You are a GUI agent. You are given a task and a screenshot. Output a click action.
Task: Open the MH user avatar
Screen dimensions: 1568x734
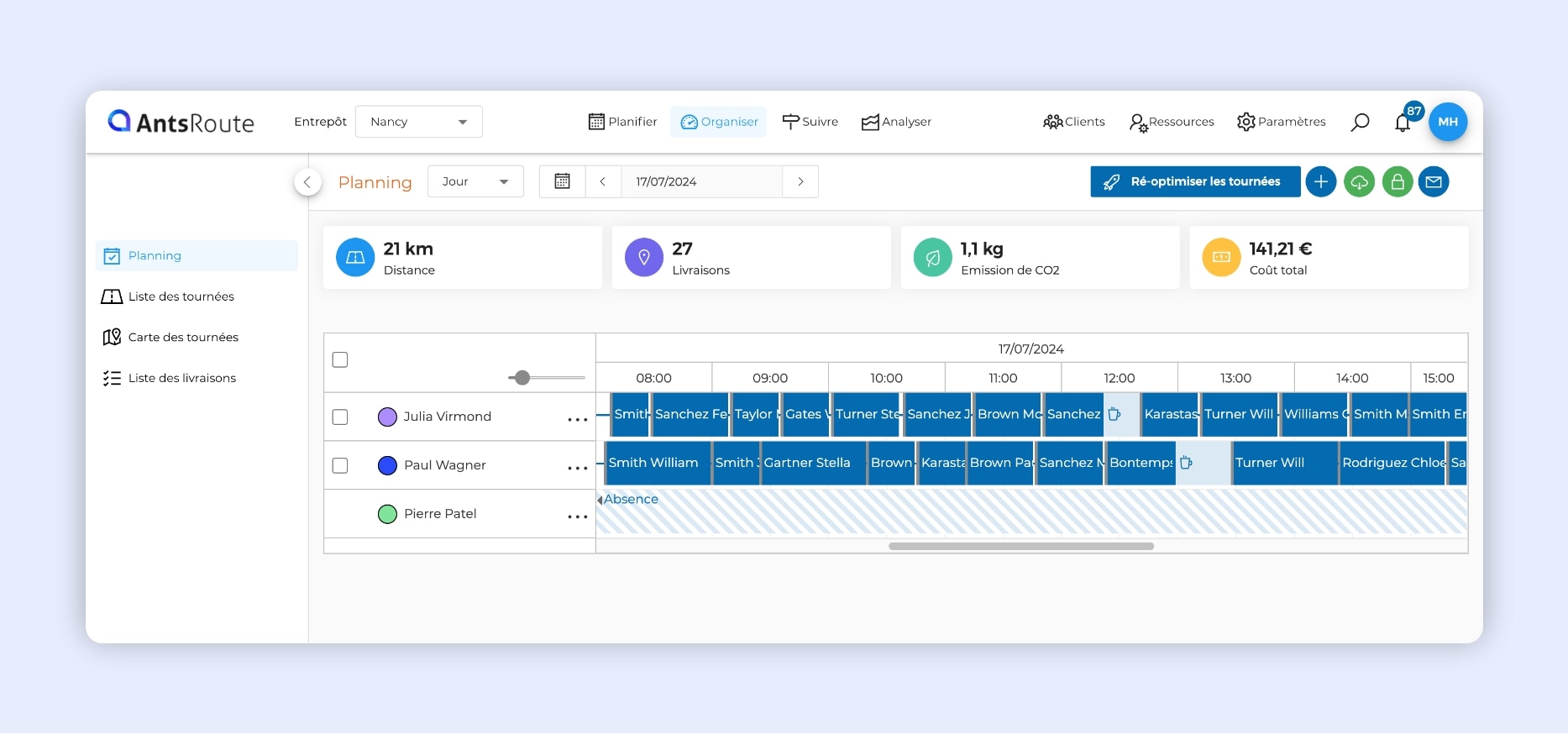1448,122
